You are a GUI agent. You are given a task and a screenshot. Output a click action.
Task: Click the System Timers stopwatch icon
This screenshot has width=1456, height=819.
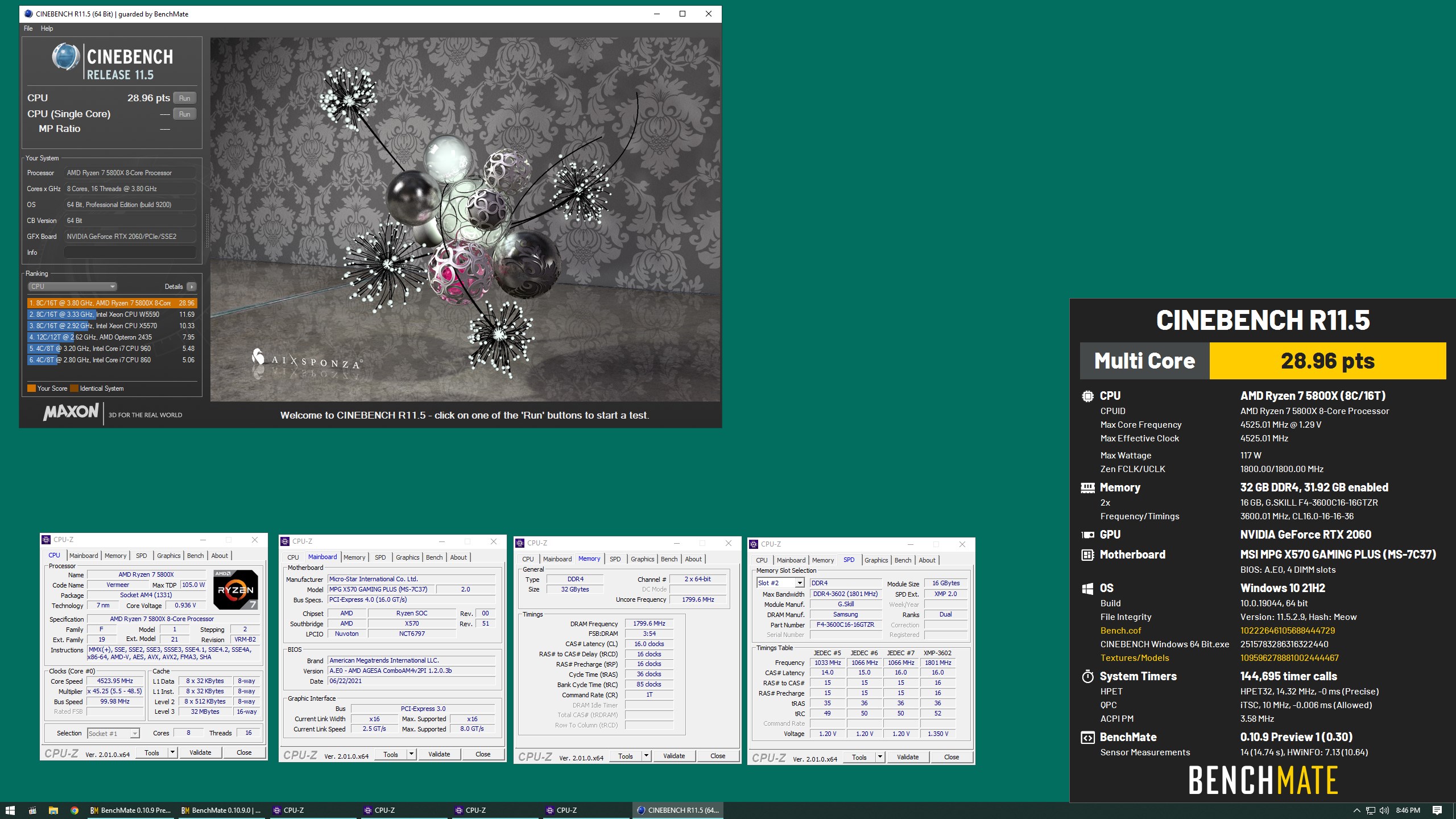pos(1087,676)
